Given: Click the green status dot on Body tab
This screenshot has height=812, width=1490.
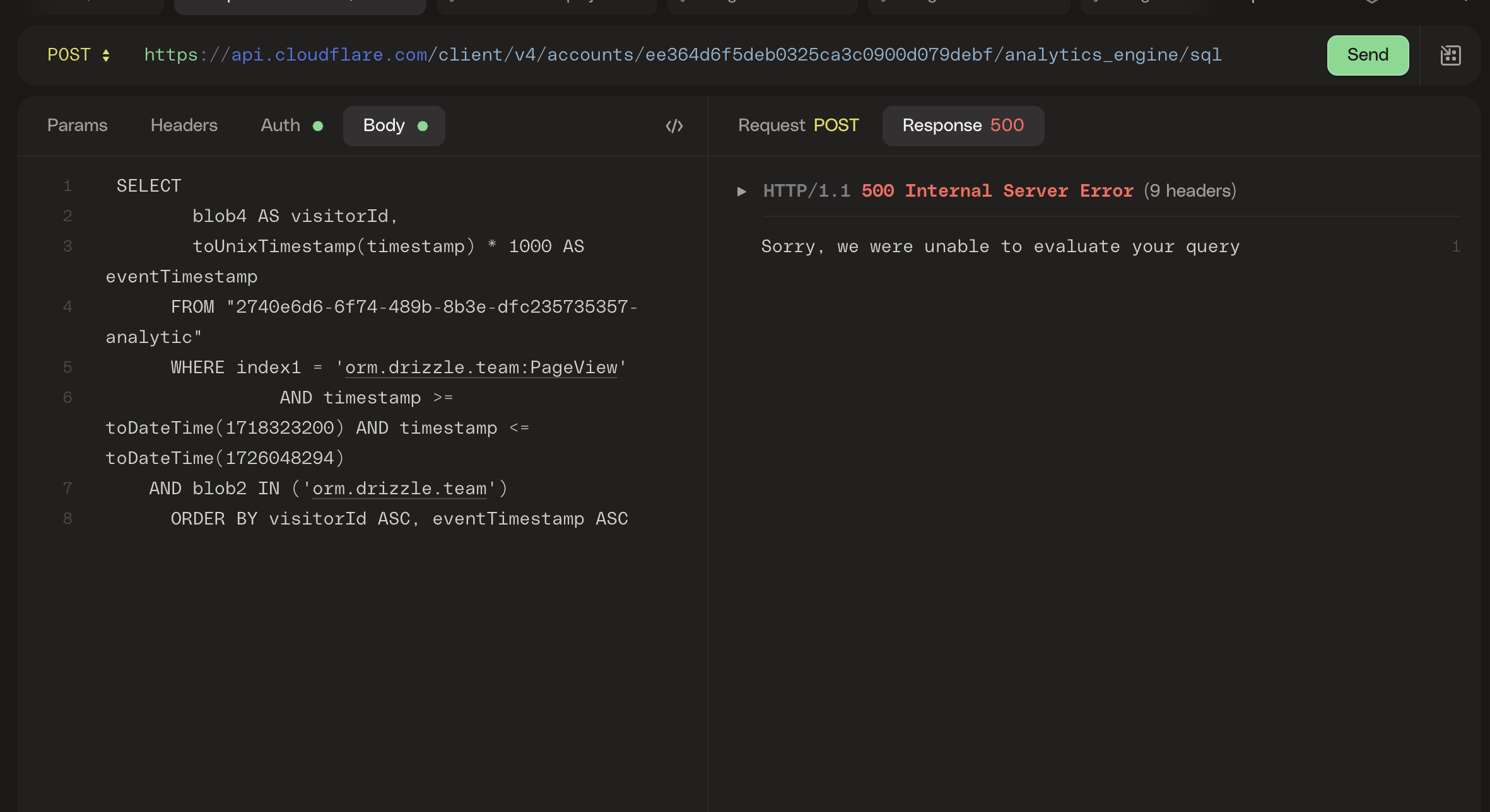Looking at the screenshot, I should pos(423,126).
